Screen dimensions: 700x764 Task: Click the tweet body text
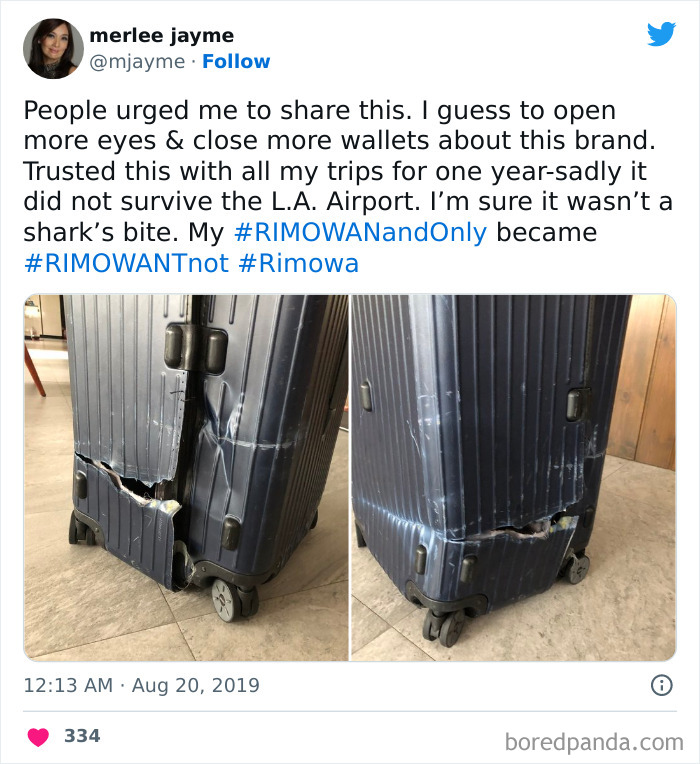[348, 186]
